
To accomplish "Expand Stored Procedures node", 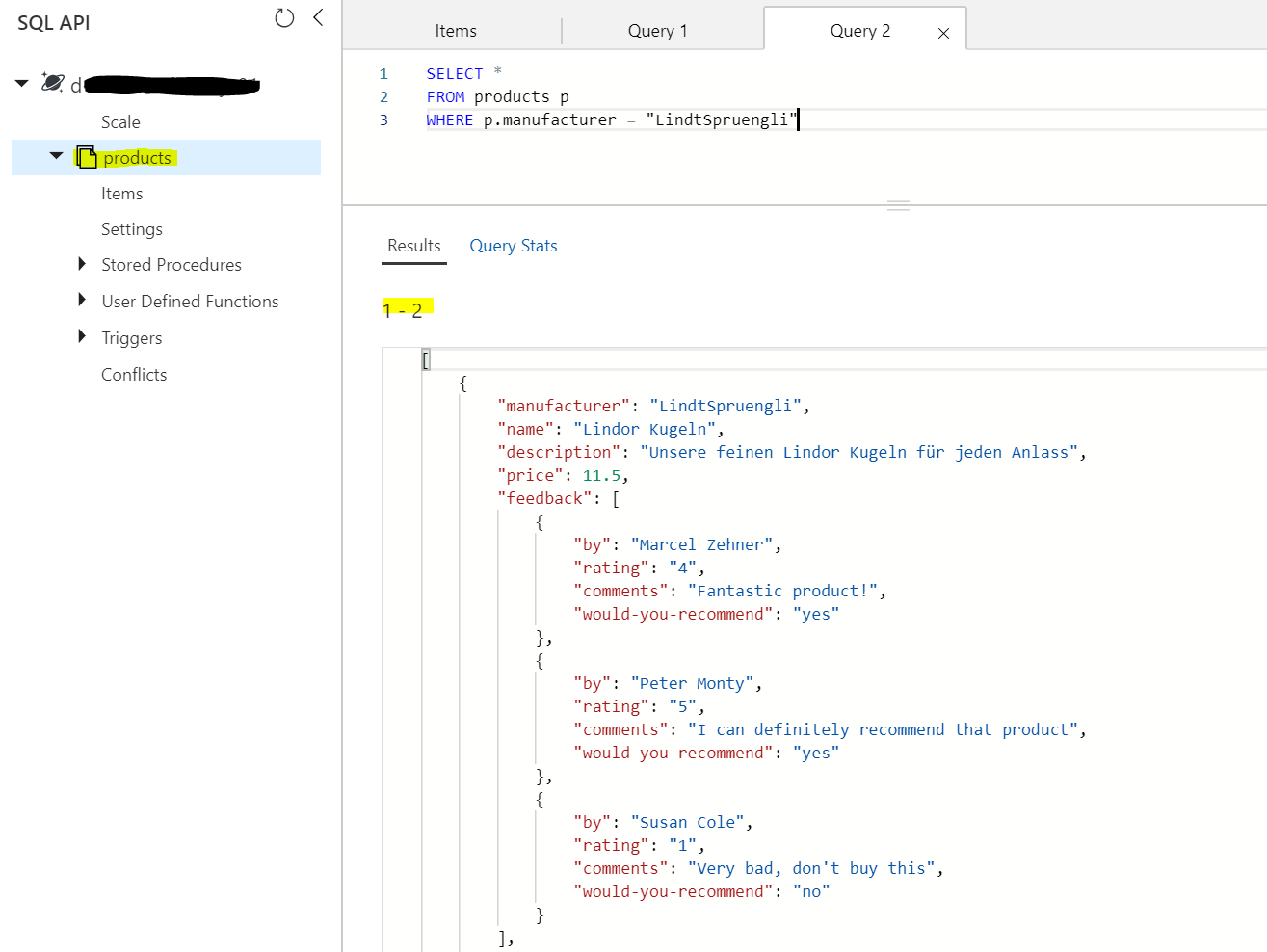I will coord(82,263).
